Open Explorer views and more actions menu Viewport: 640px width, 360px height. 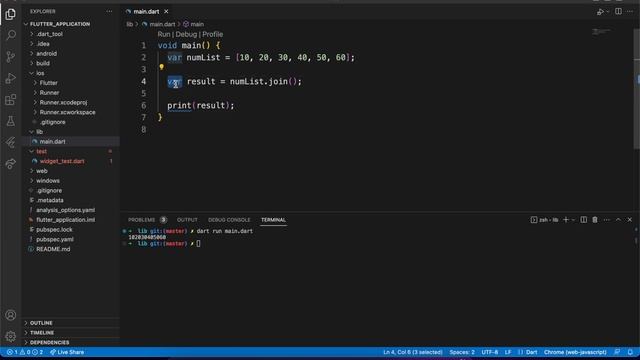coord(109,11)
